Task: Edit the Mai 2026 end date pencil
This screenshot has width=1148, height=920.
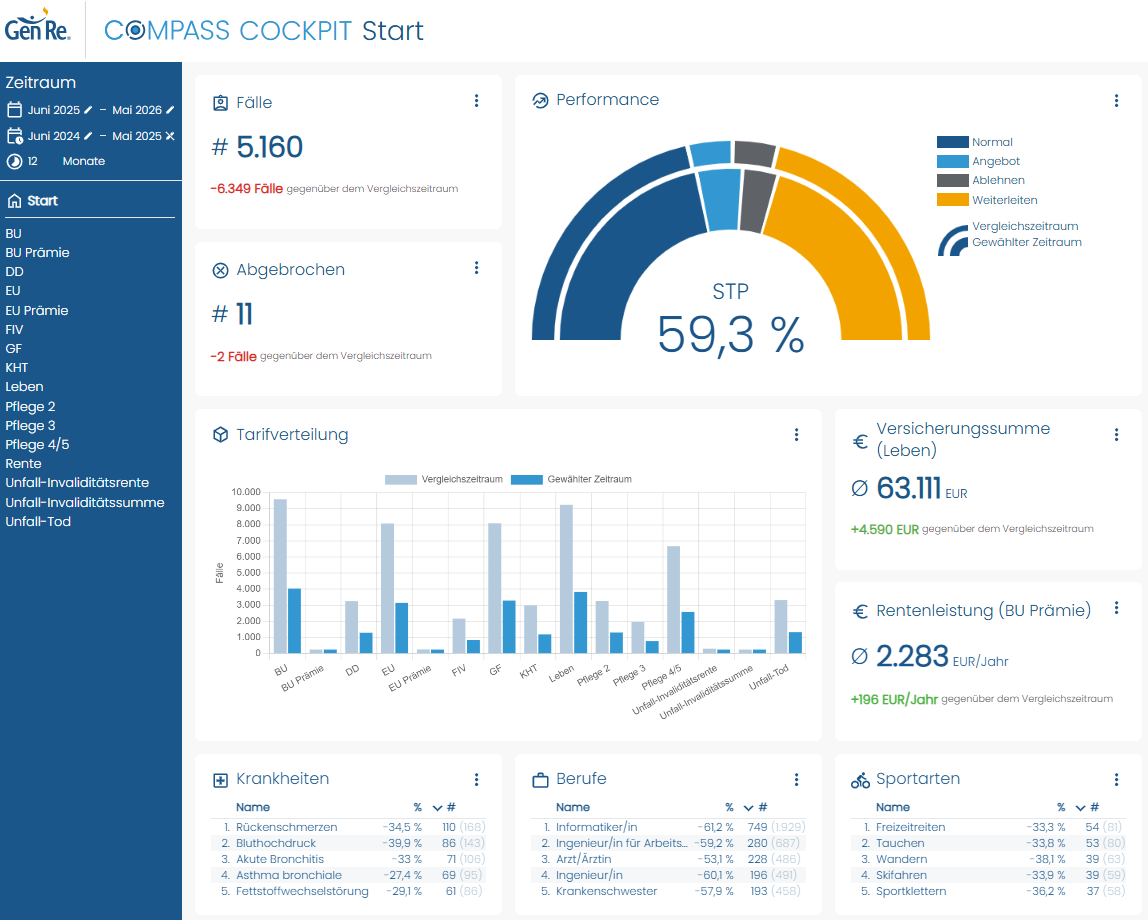Action: [170, 110]
